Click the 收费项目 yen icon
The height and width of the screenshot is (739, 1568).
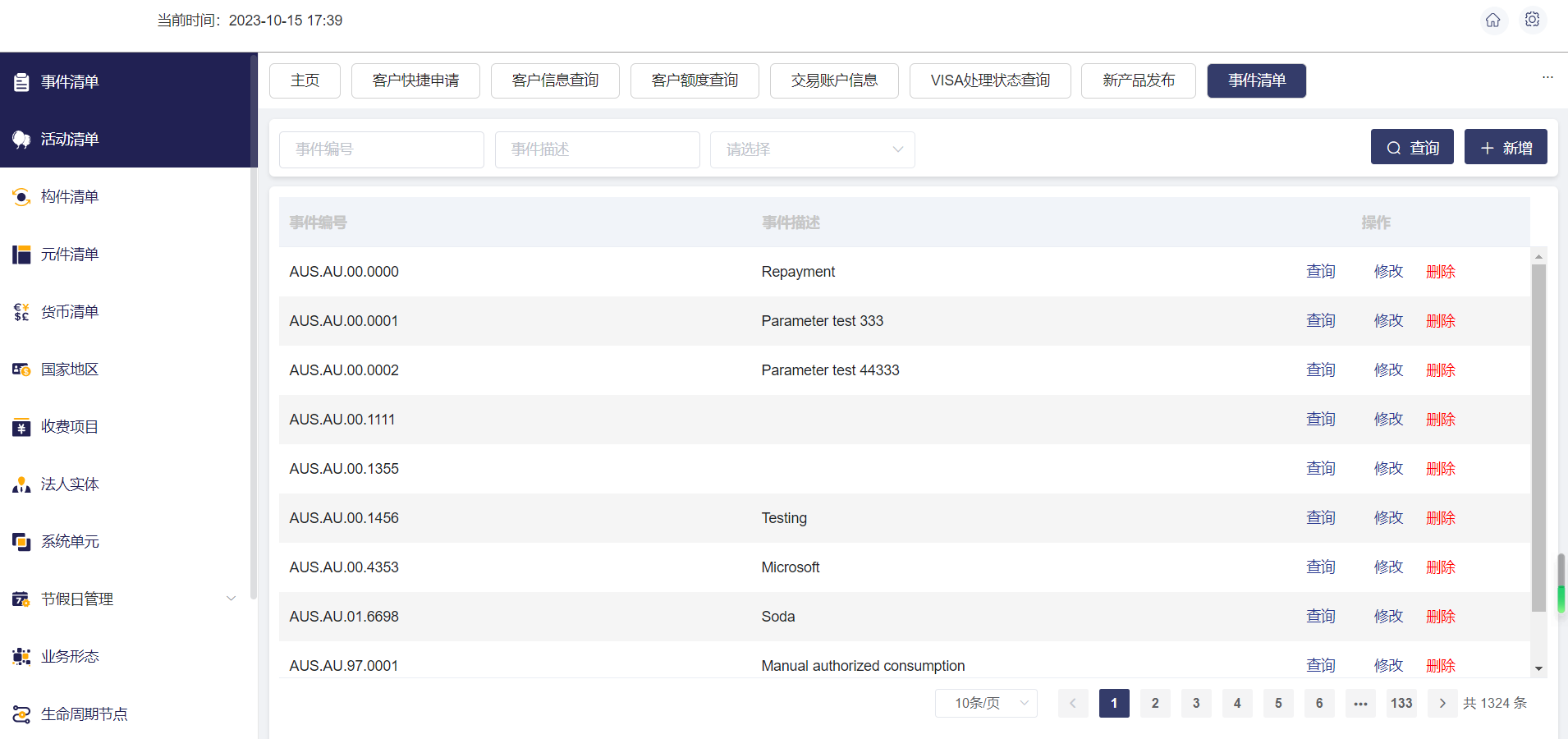pyautogui.click(x=21, y=427)
